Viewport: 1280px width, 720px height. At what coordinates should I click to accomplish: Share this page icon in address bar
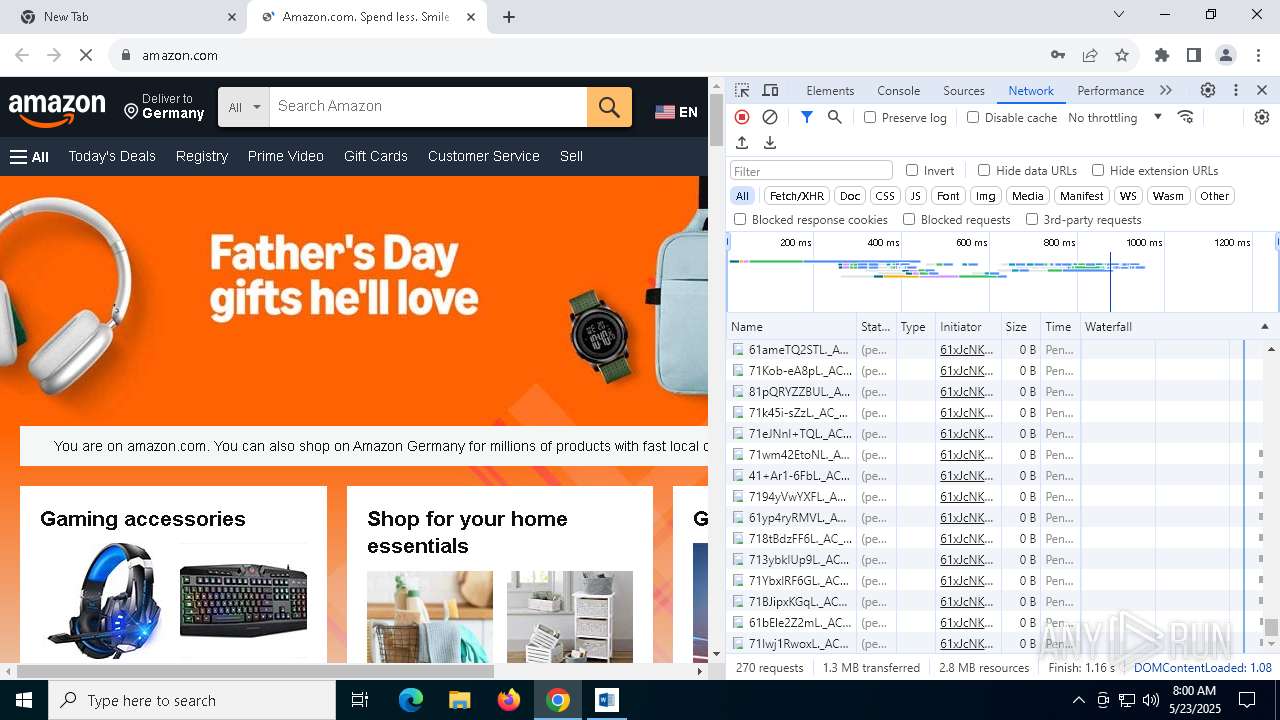click(x=1090, y=55)
